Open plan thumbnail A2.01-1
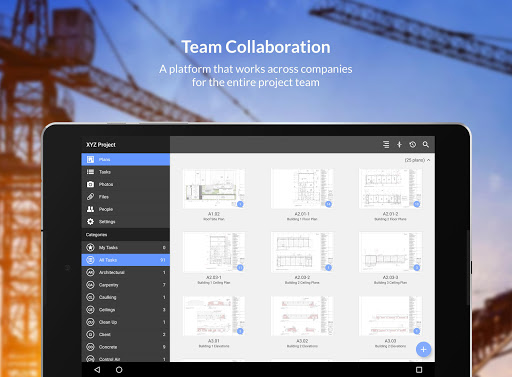512x377 pixels. click(302, 189)
